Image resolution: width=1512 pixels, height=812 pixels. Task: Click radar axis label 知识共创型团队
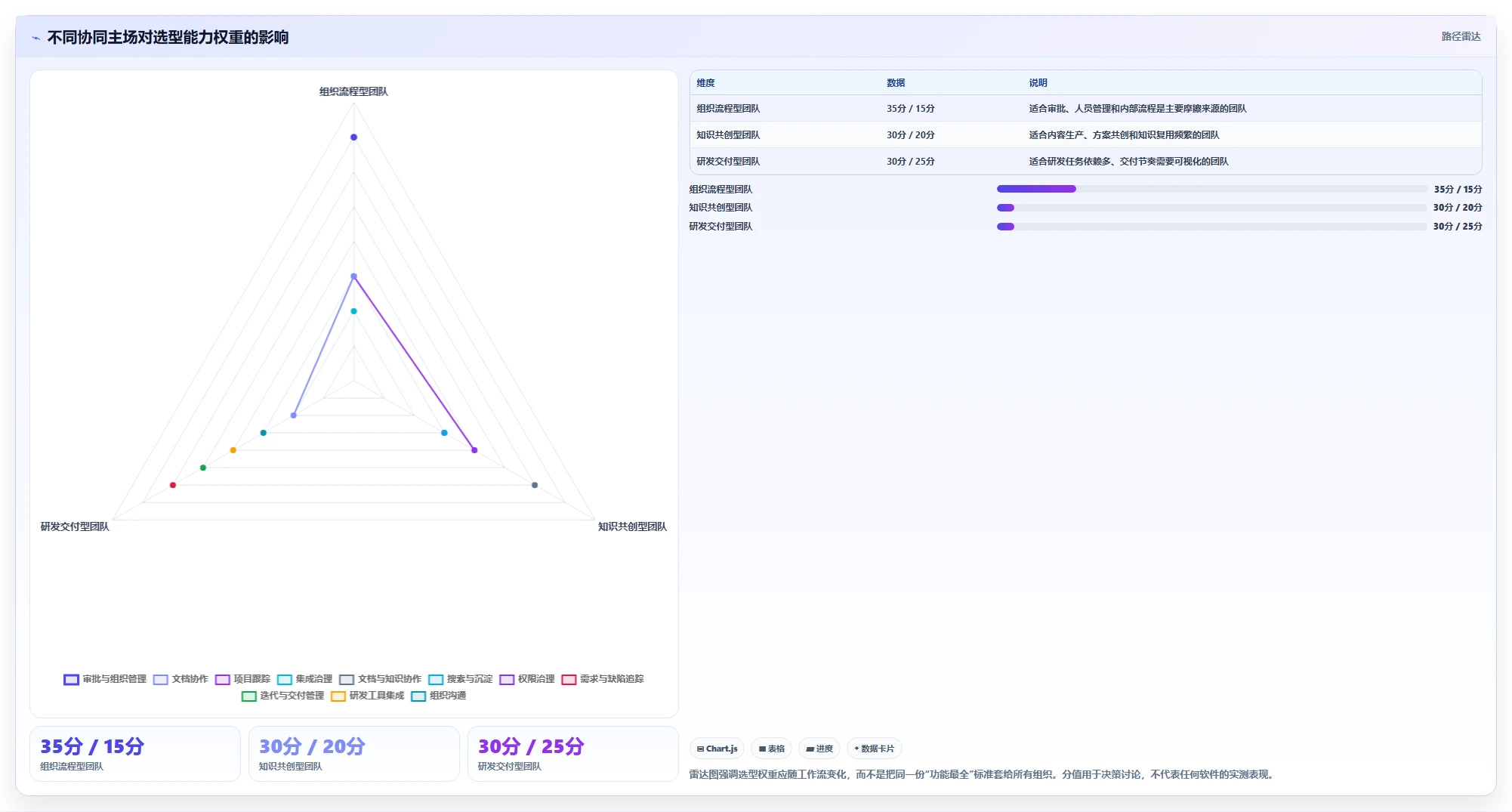pyautogui.click(x=632, y=526)
